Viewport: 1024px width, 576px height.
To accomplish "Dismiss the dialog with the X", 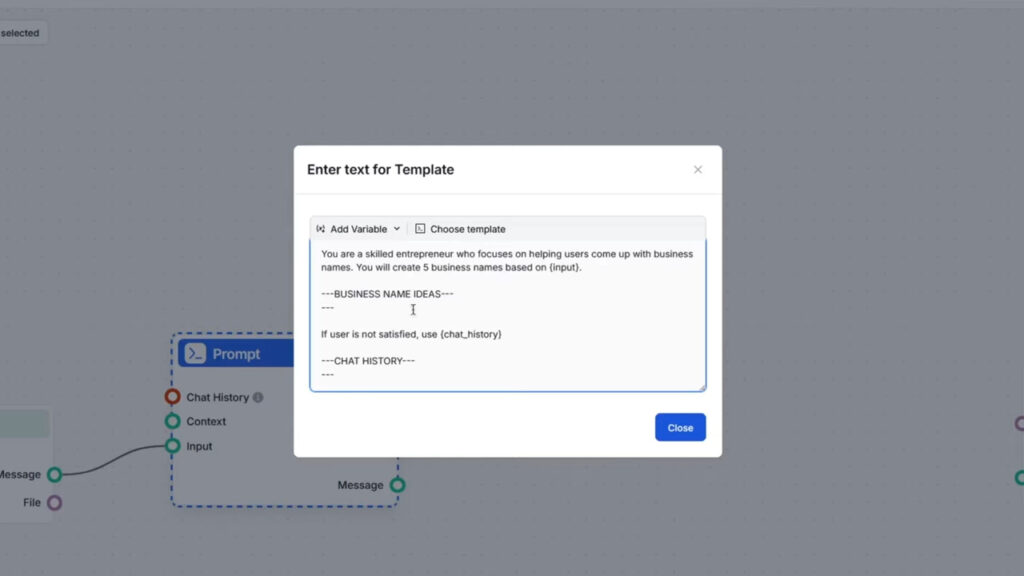I will coord(697,169).
